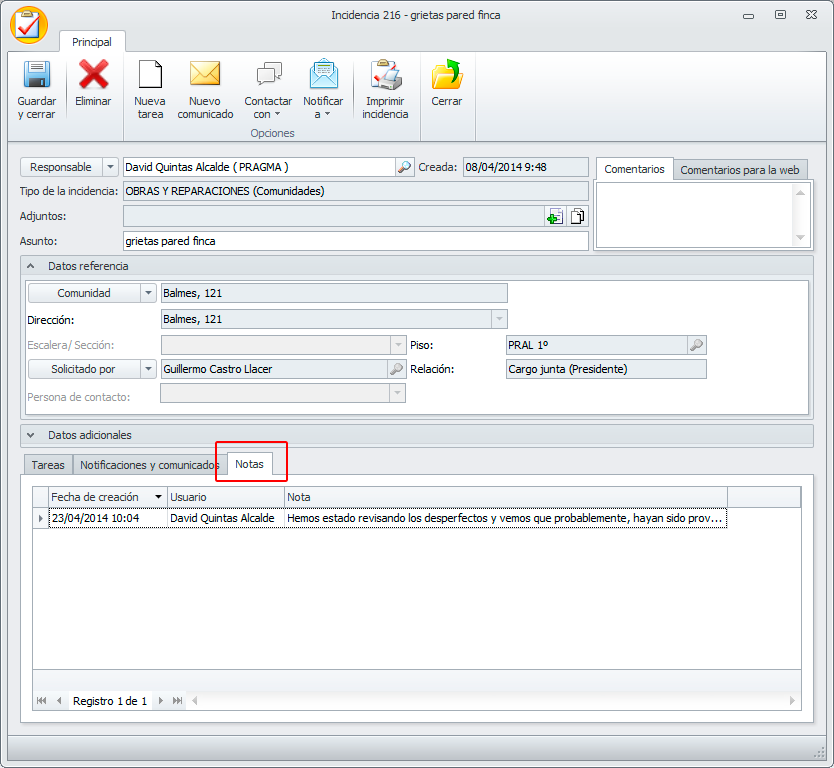Click the Guardar y cerrar save icon
The height and width of the screenshot is (768, 834).
pyautogui.click(x=37, y=74)
